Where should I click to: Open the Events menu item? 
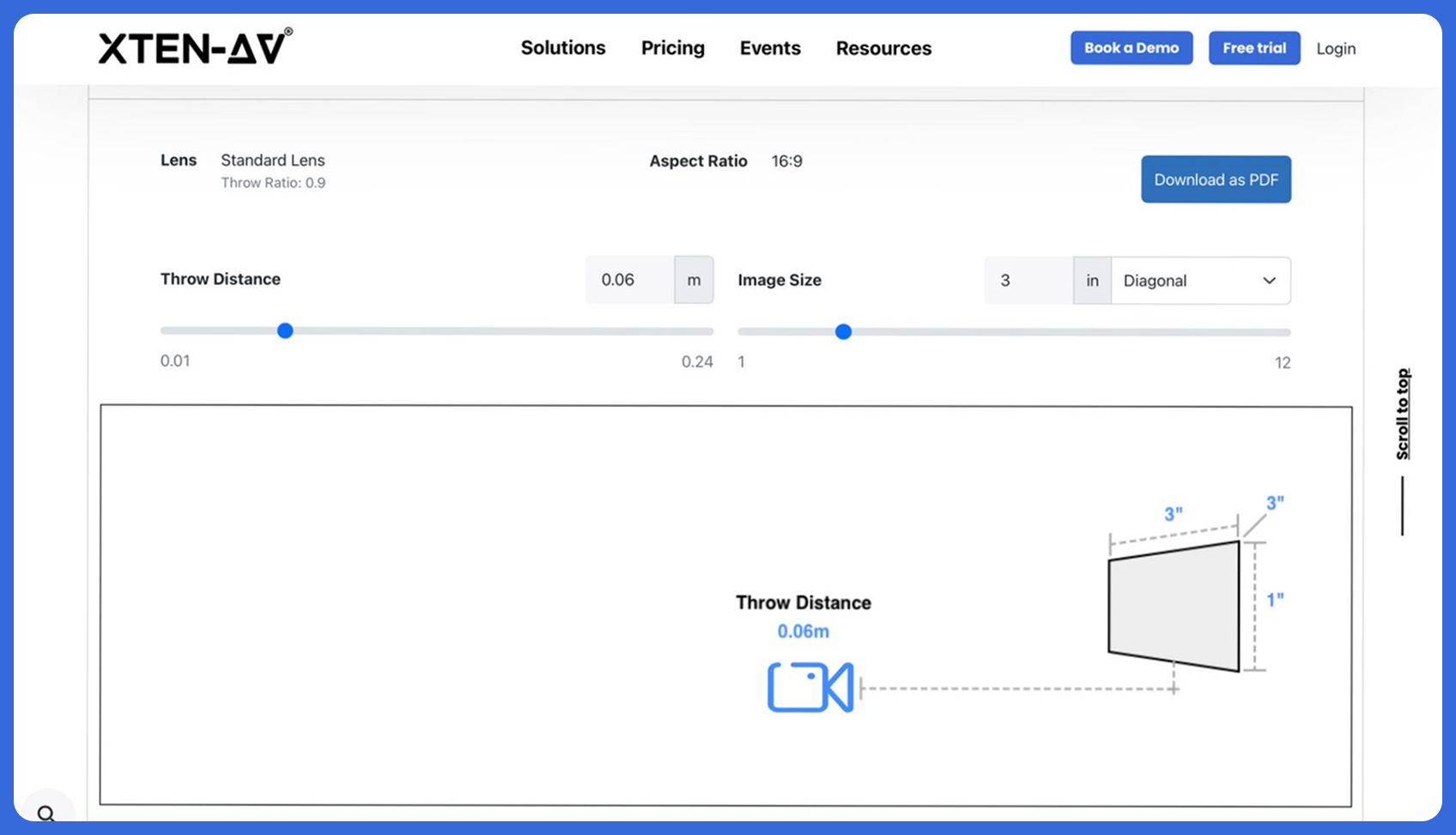pos(769,48)
